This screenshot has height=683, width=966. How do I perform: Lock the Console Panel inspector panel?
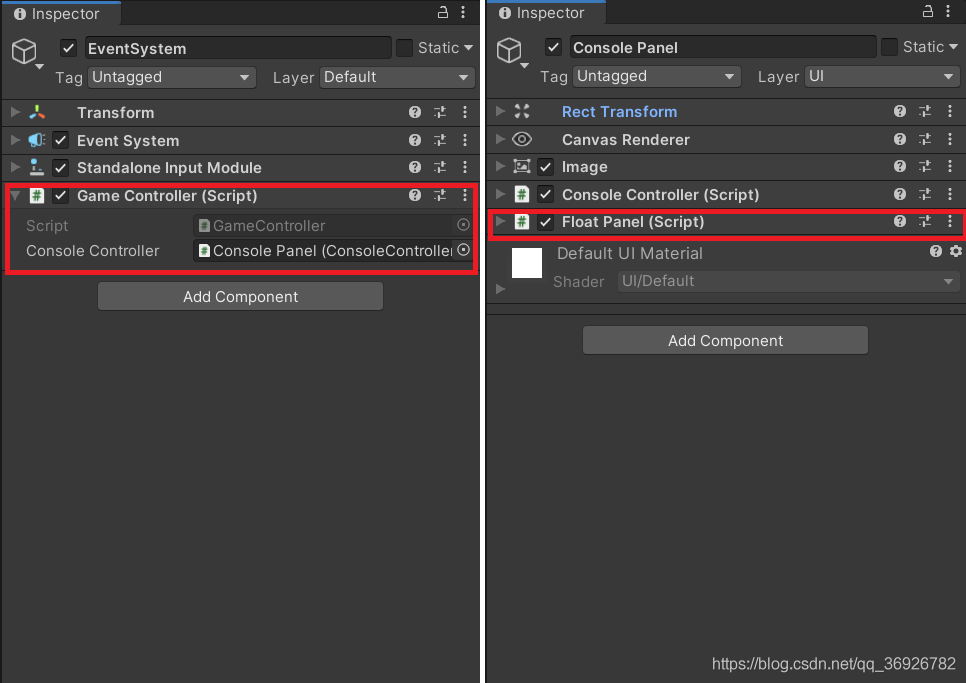tap(927, 11)
